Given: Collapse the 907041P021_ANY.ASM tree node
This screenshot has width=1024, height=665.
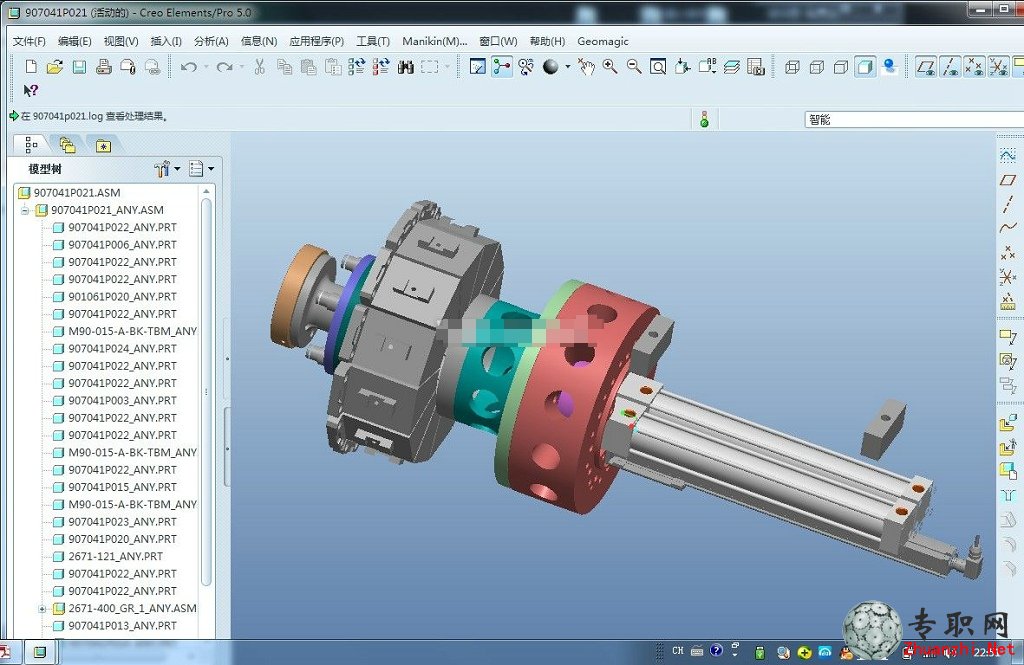Looking at the screenshot, I should (x=24, y=210).
